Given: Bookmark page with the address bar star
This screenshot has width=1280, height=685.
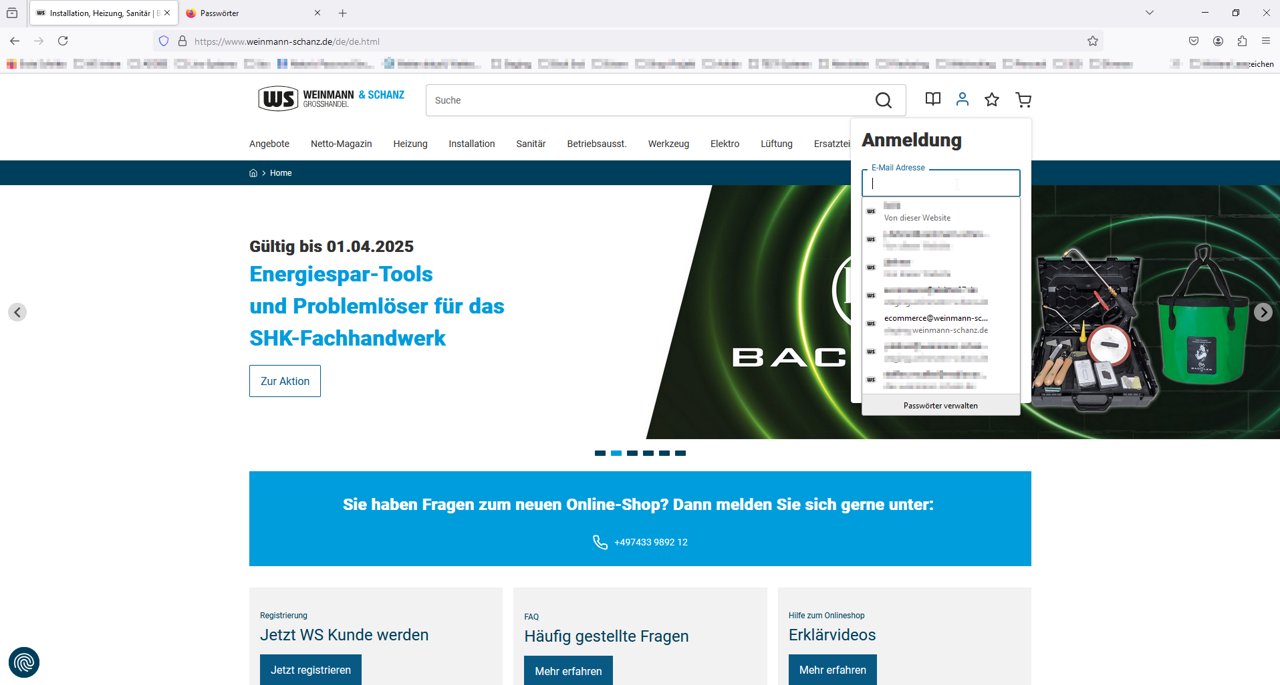Looking at the screenshot, I should 1092,41.
